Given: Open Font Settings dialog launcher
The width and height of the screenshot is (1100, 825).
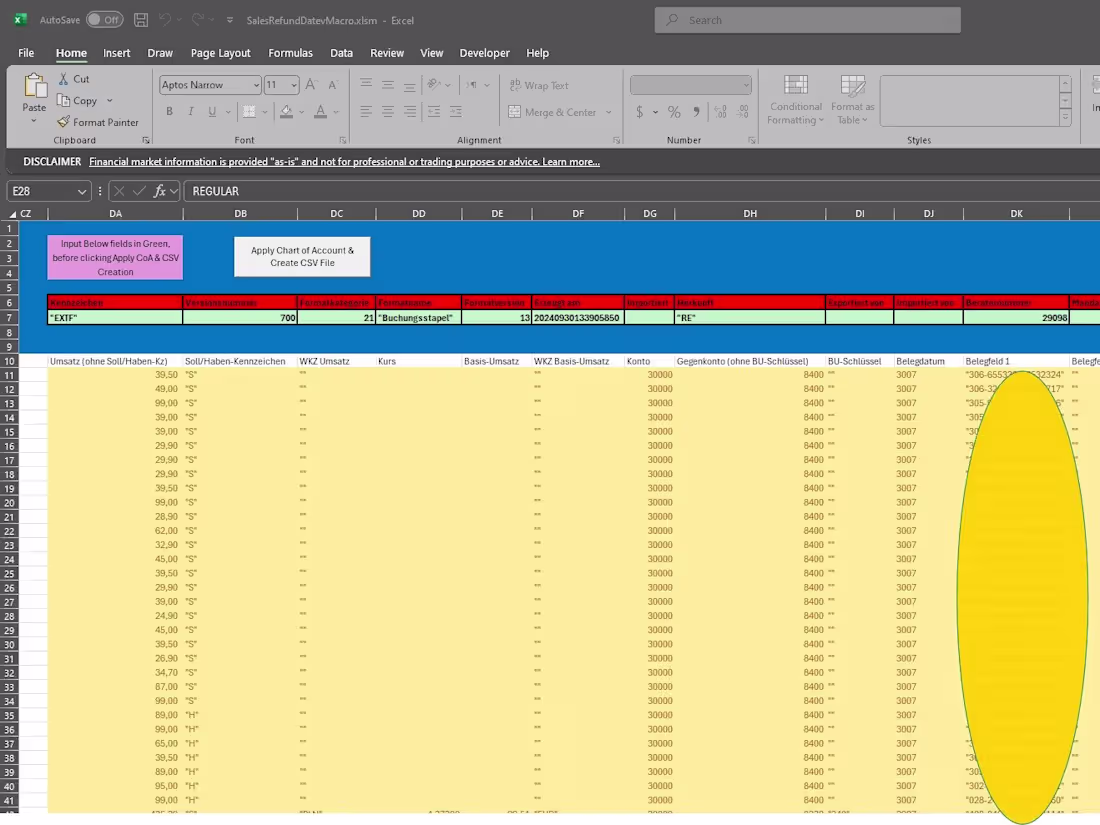Looking at the screenshot, I should [342, 140].
